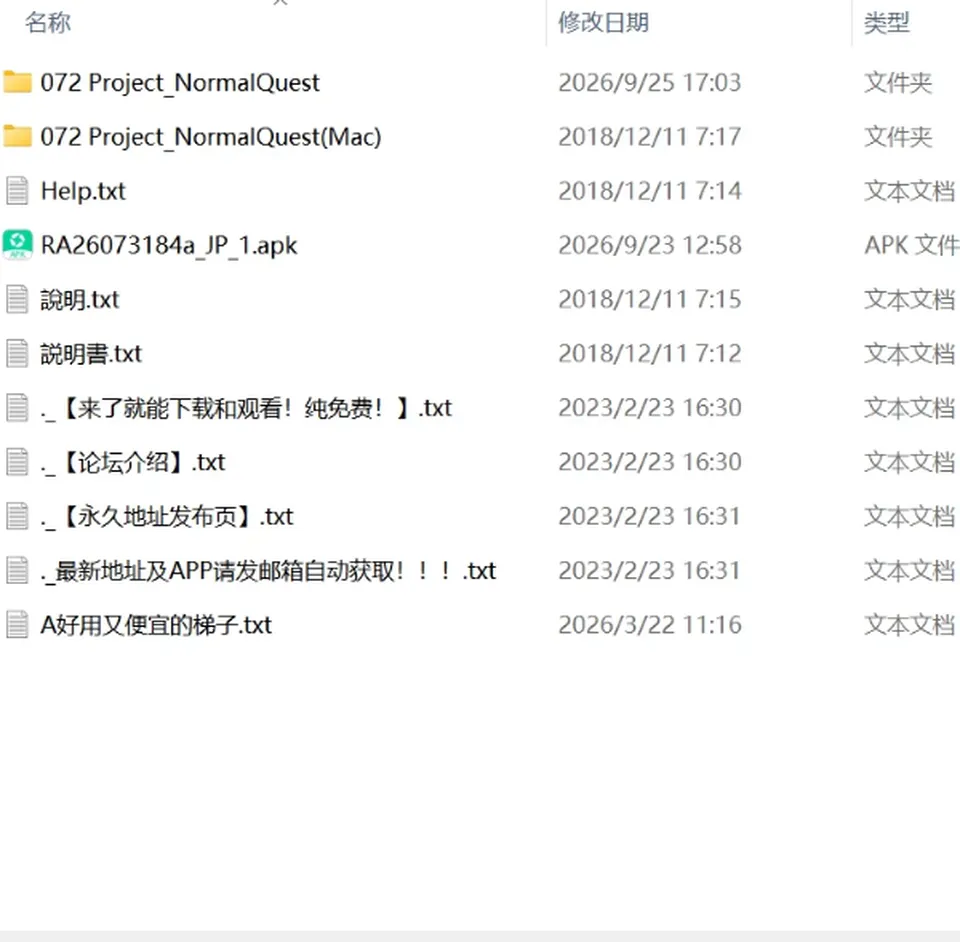This screenshot has height=942, width=960.
Task: Select the file name RA26073184a_JP_1.apk
Action: click(168, 245)
